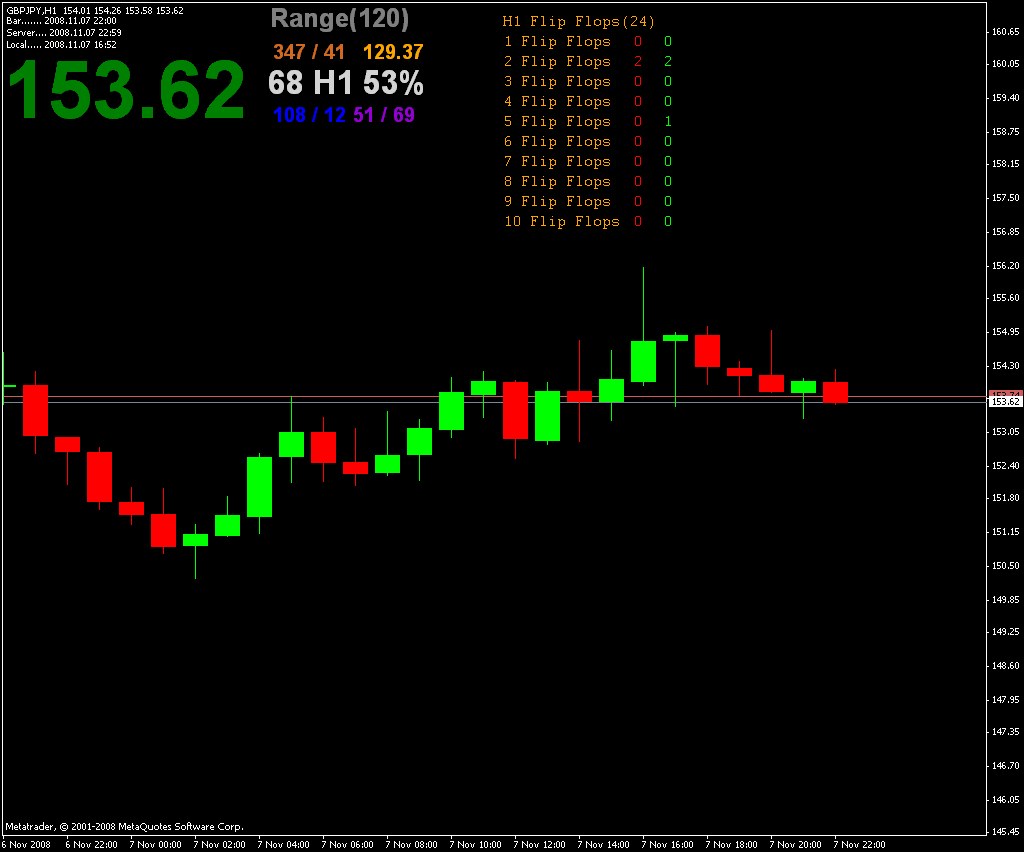The image size is (1024, 852).
Task: Click the 68 H1 53% readout
Action: coord(345,83)
